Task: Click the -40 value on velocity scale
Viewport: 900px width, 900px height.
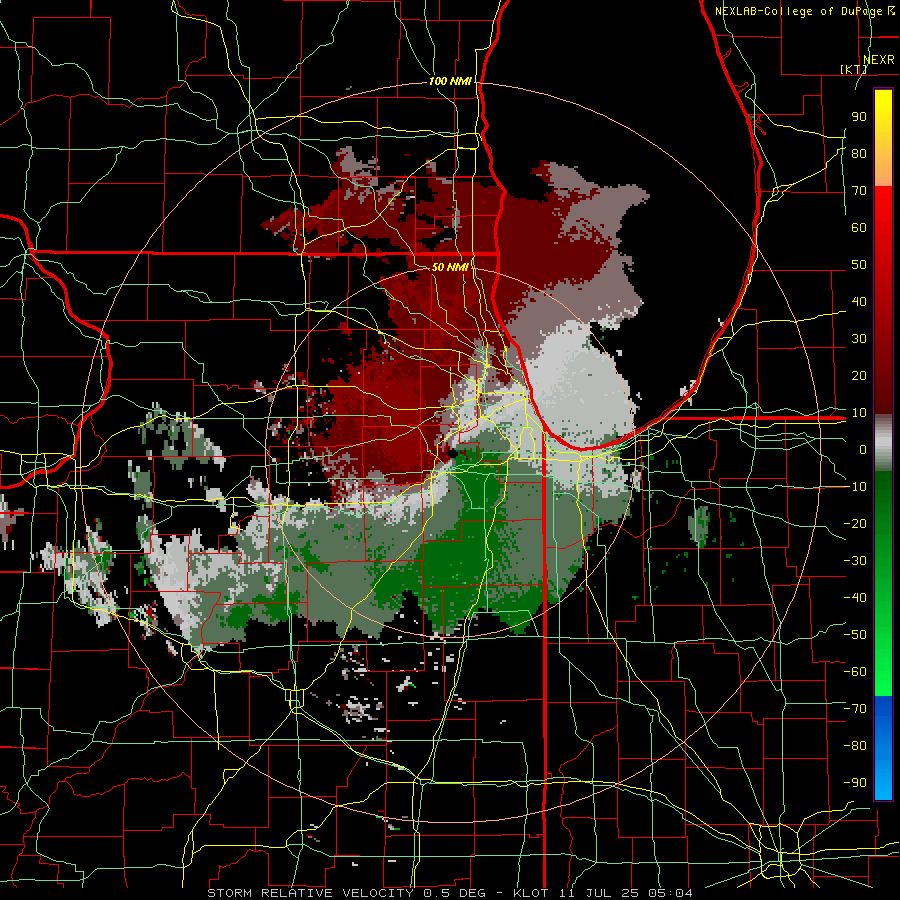Action: pyautogui.click(x=855, y=598)
